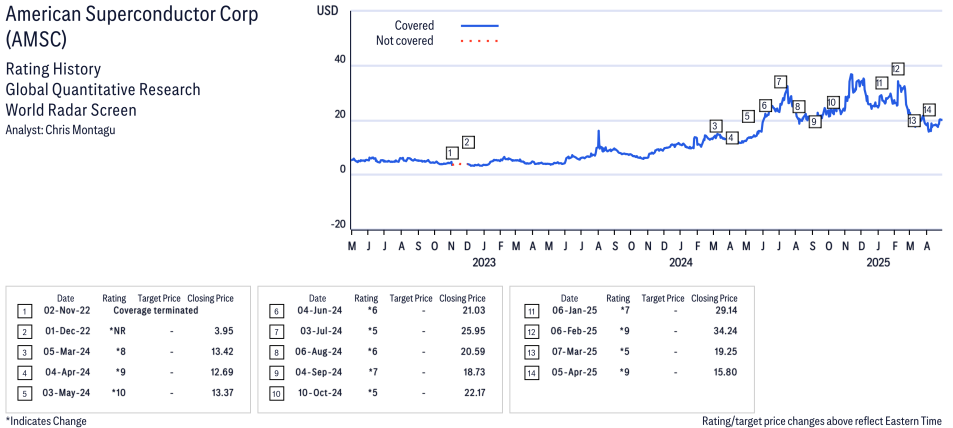Click chart marker number 1
Image resolution: width=953 pixels, height=428 pixels.
tap(451, 153)
